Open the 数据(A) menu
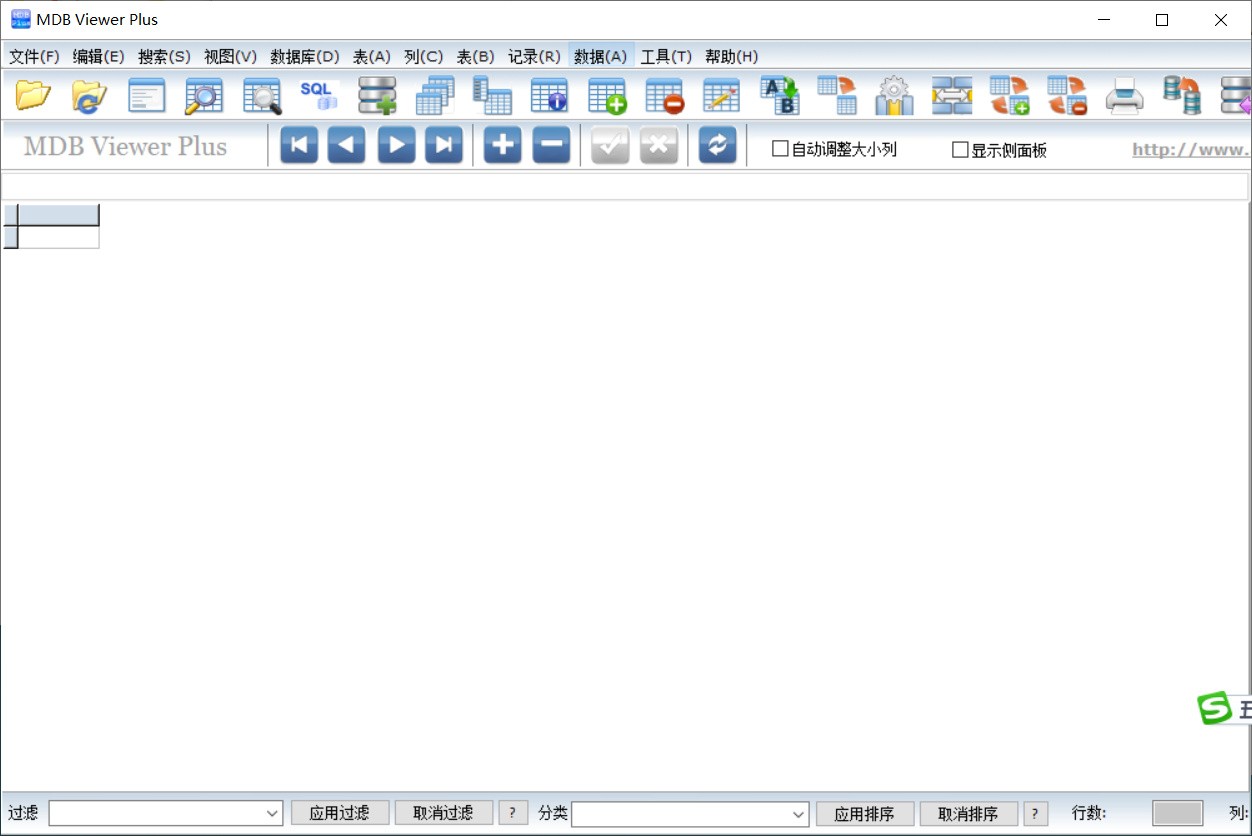The image size is (1252, 836). [x=601, y=56]
